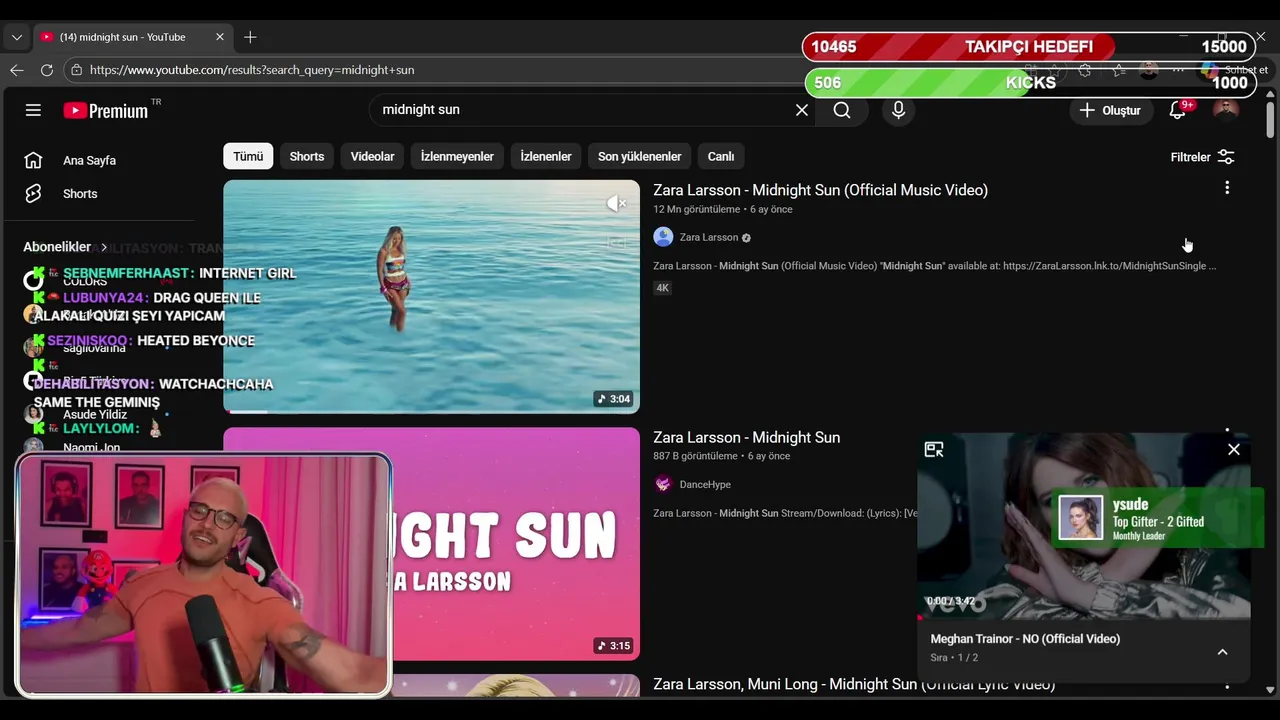This screenshot has width=1280, height=720.
Task: Open Zara Larsson channel name link
Action: [x=709, y=237]
